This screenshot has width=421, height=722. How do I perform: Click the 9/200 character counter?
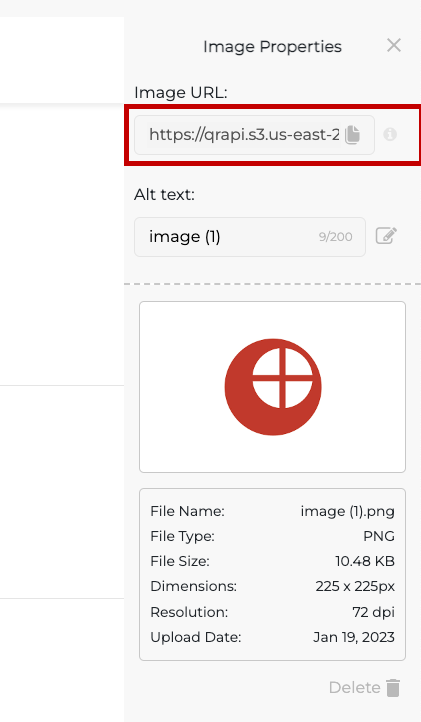(x=335, y=237)
